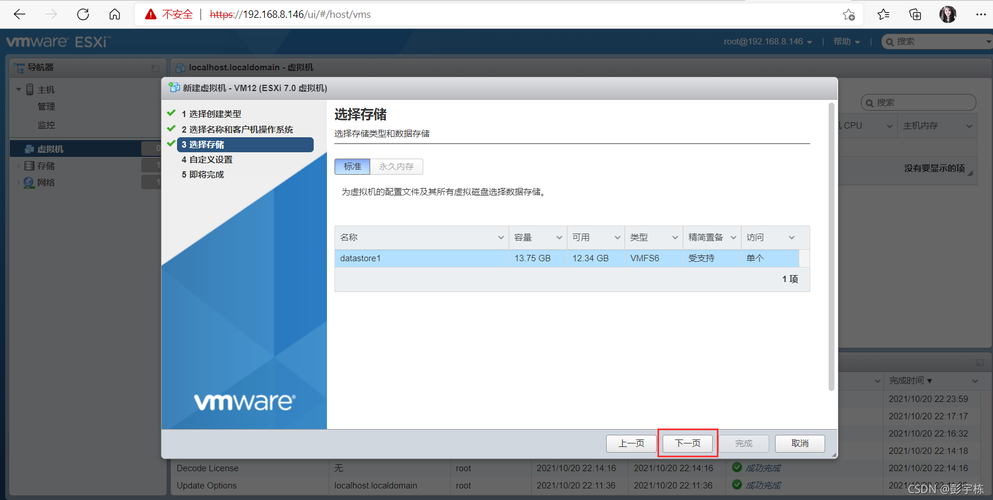Open the 名称 column dropdown arrow
993x500 pixels.
[x=501, y=238]
